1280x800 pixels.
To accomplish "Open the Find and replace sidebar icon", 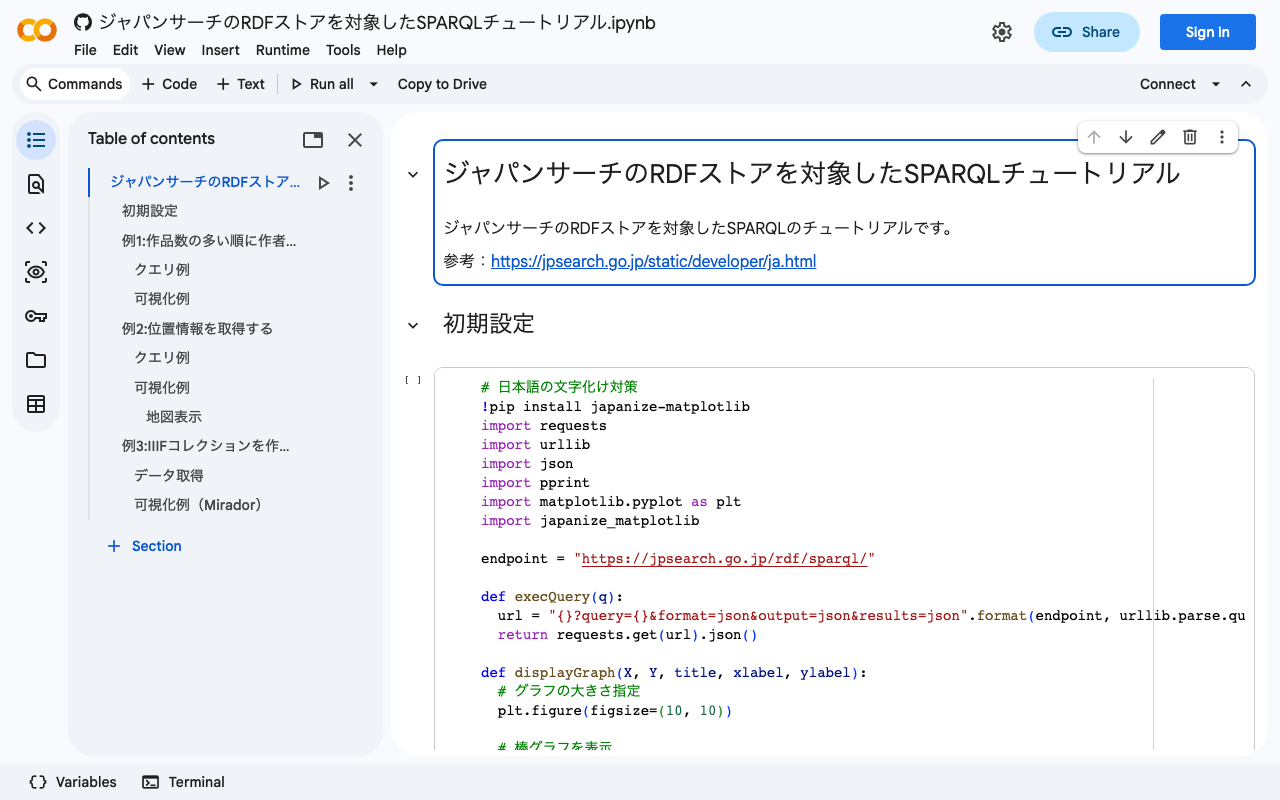I will 35,184.
